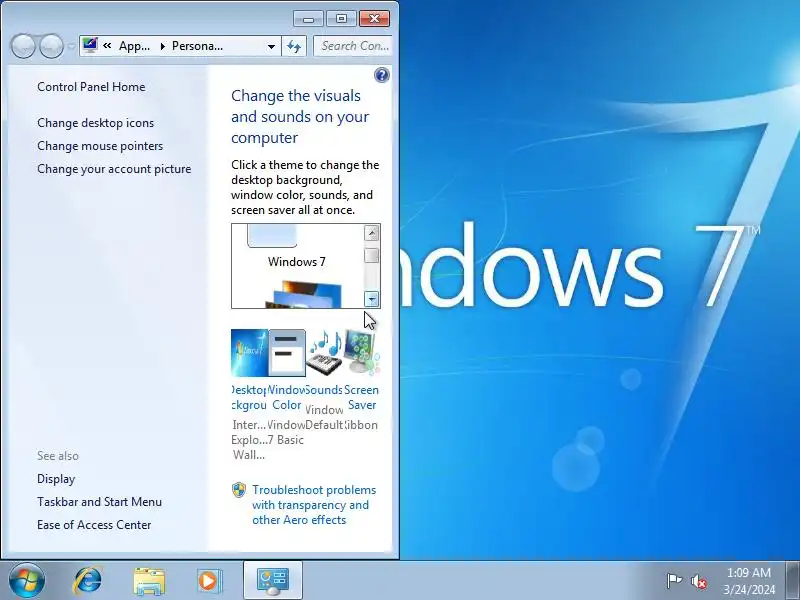Open Taskbar and Start Menu link
The image size is (800, 600).
(99, 502)
